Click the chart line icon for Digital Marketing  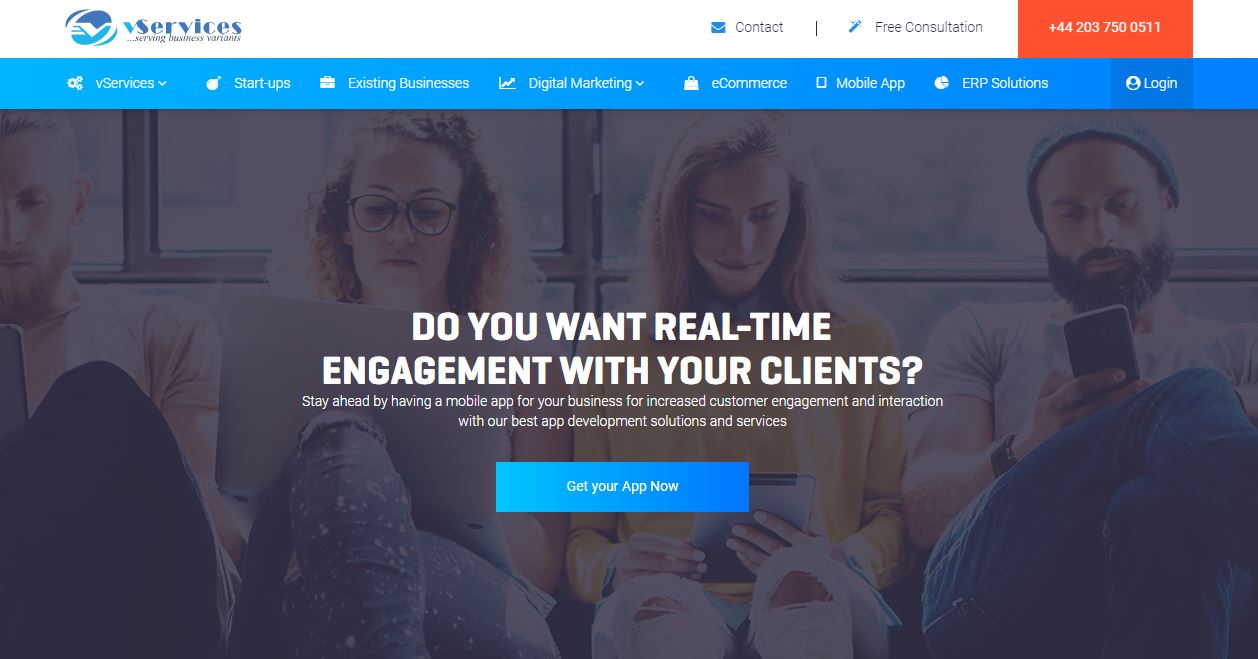coord(507,83)
